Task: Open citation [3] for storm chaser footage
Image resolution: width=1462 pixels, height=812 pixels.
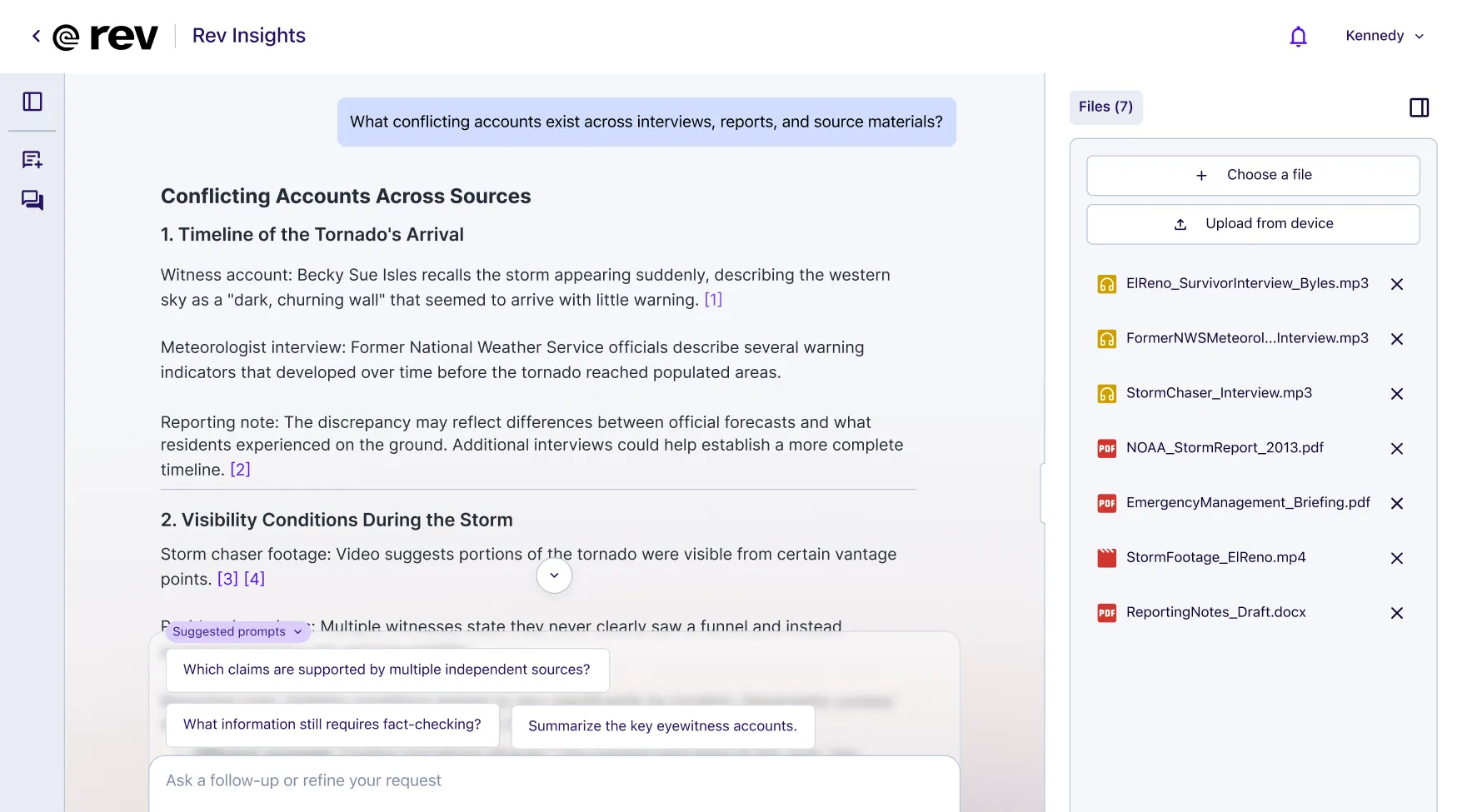Action: pos(227,579)
